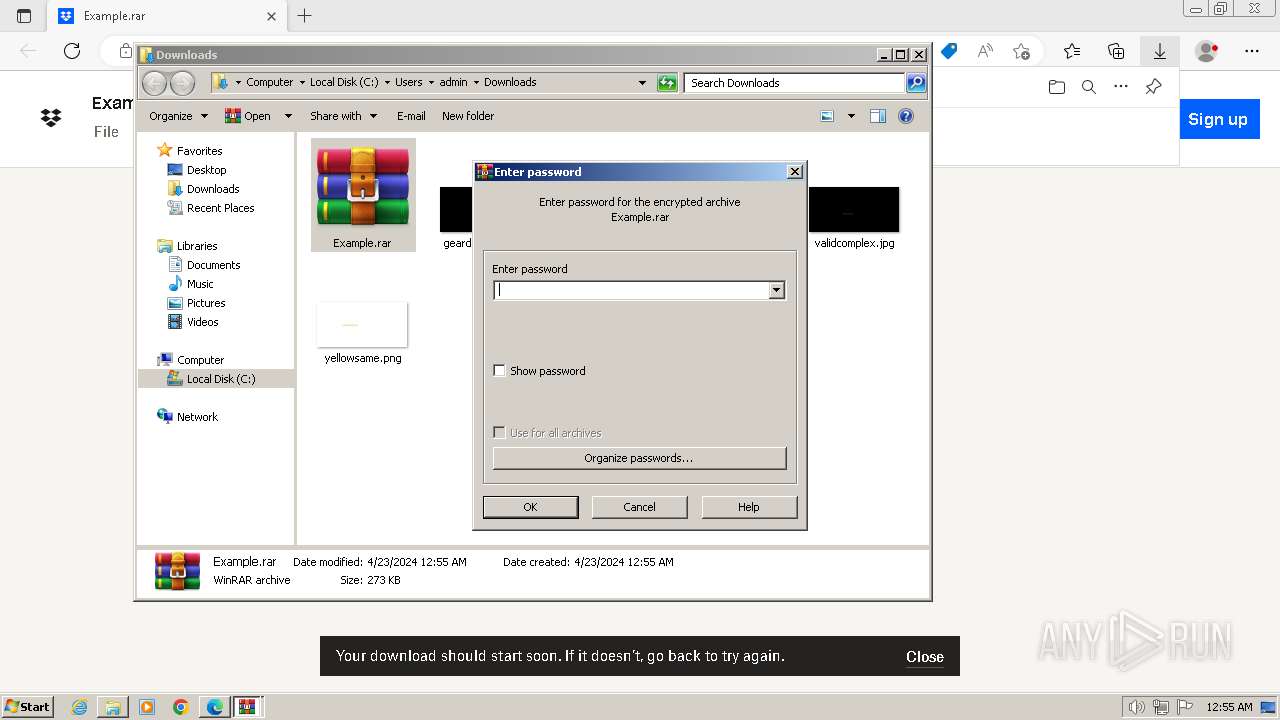Open Chrome from the taskbar

coord(181,707)
